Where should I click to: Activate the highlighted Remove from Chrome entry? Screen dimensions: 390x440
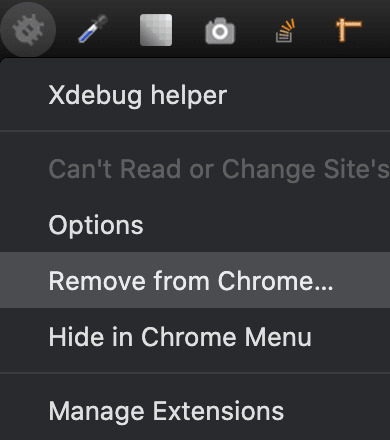point(195,280)
